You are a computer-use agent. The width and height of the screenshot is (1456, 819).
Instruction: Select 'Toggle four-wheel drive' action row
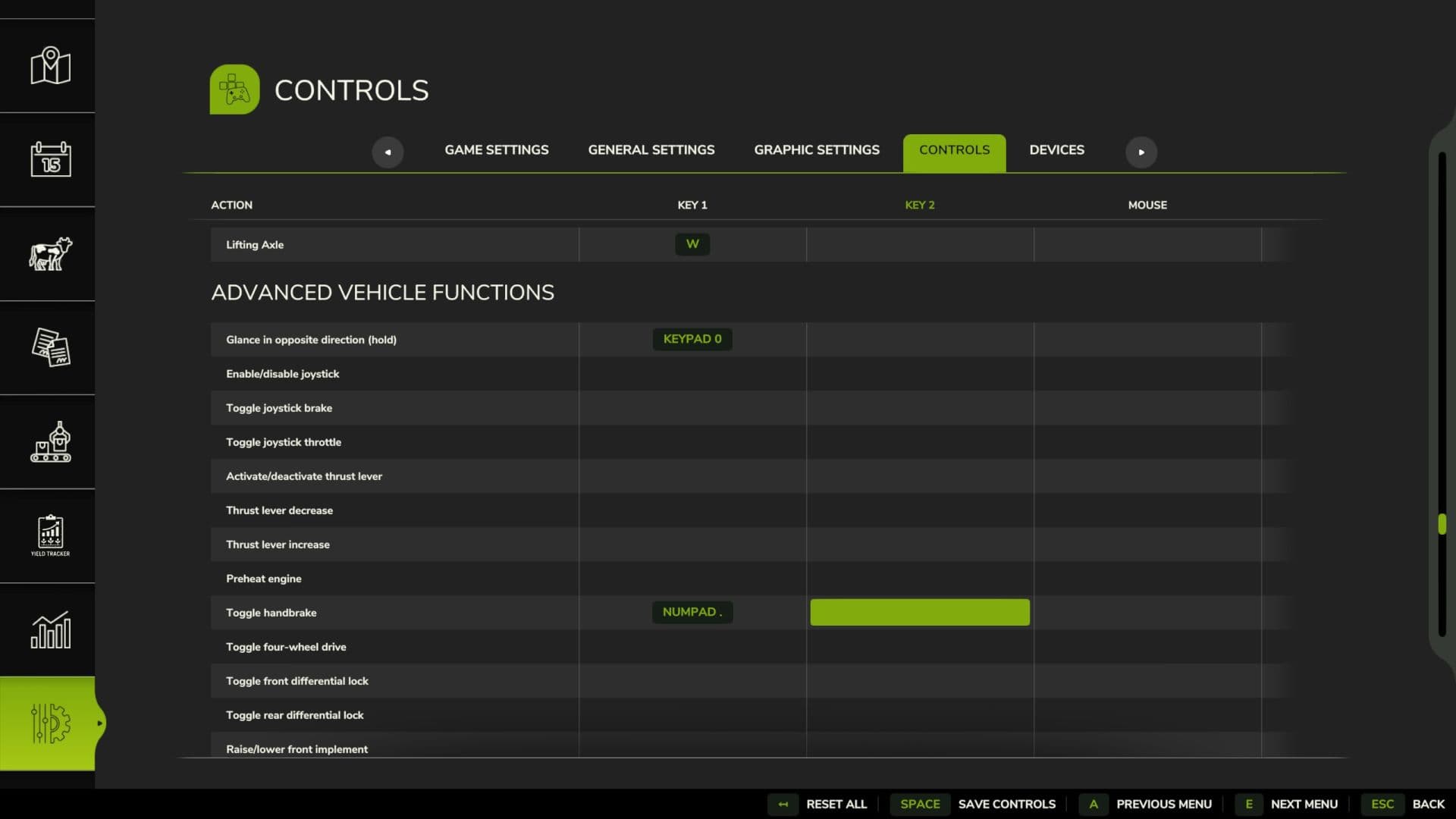coord(751,647)
